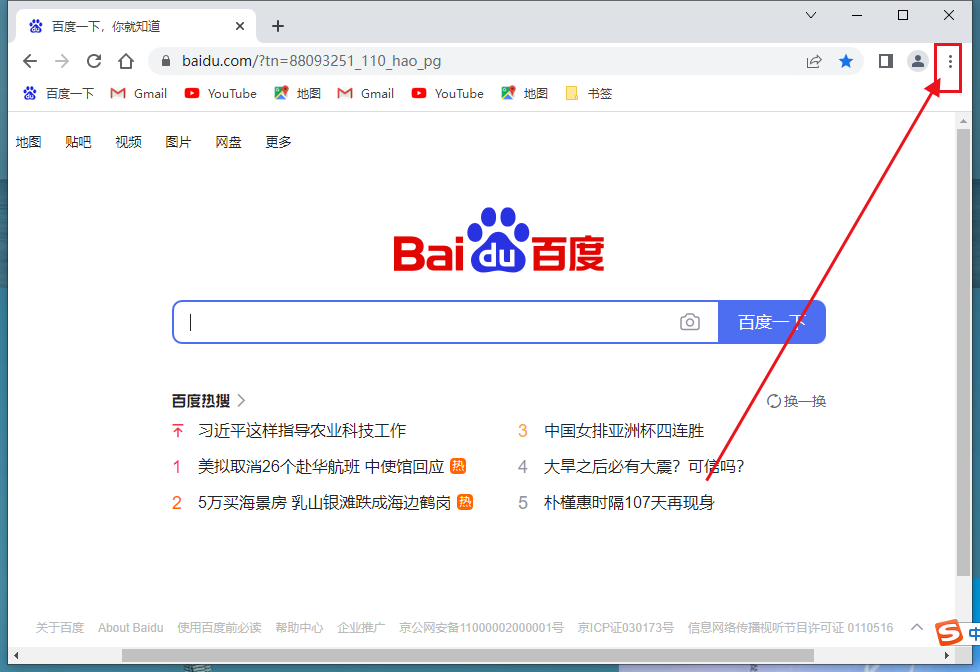
Task: Open the second YouTube bookmark
Action: click(448, 94)
